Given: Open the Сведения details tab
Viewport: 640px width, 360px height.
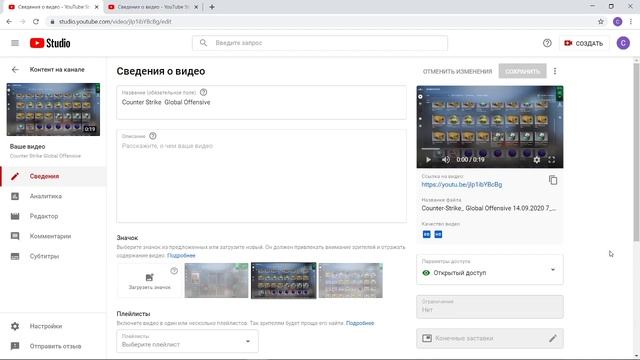Looking at the screenshot, I should 53,176.
